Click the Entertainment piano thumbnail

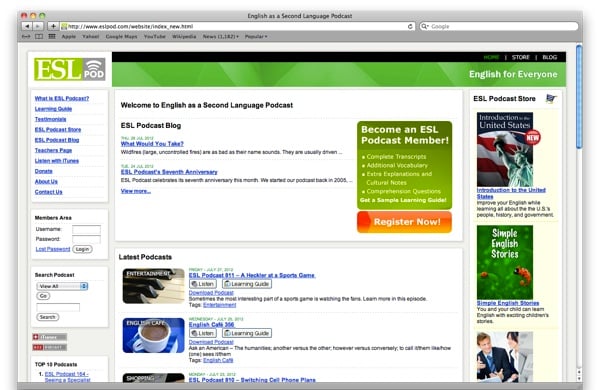point(153,286)
